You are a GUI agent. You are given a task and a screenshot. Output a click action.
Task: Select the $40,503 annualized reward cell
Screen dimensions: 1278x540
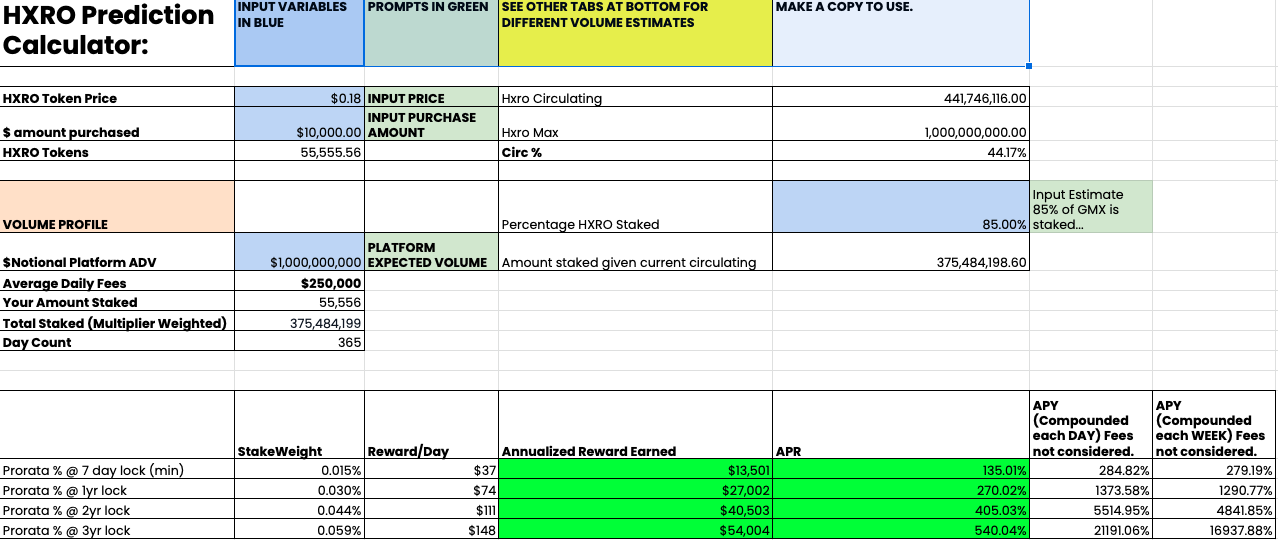635,510
